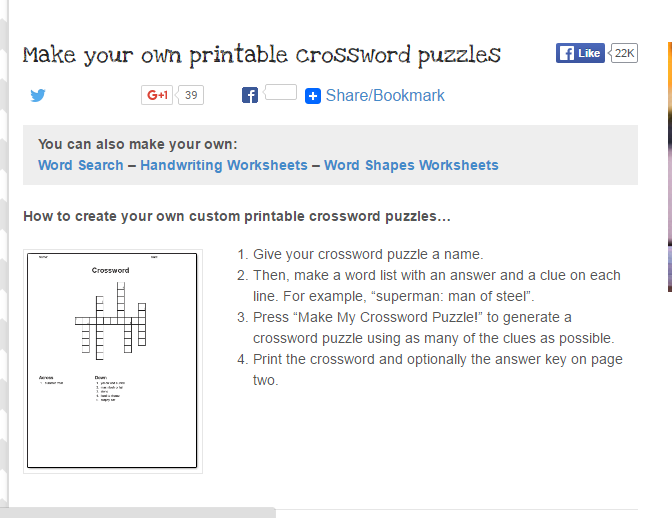Click the blue plus icon beside Share/Bookmark
The image size is (672, 518).
[x=312, y=96]
